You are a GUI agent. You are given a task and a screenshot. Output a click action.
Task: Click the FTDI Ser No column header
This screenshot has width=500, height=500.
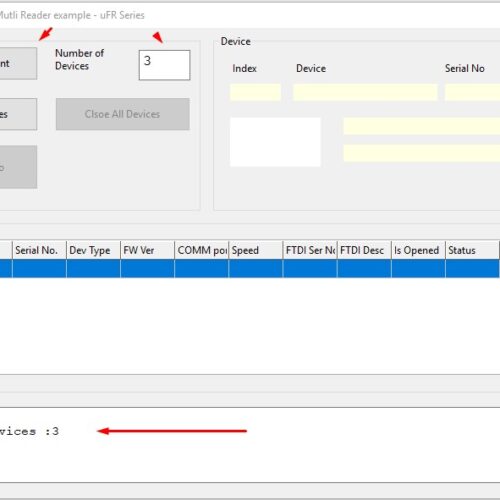(310, 250)
